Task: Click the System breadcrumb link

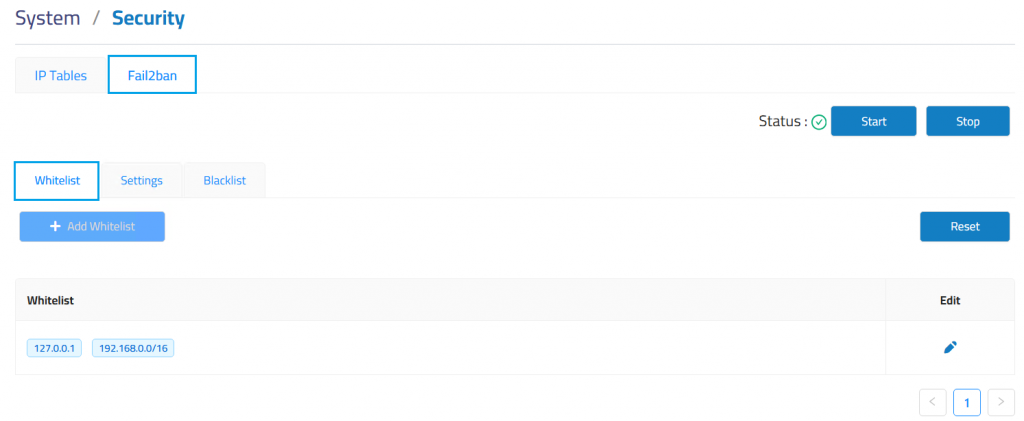Action: coord(47,18)
